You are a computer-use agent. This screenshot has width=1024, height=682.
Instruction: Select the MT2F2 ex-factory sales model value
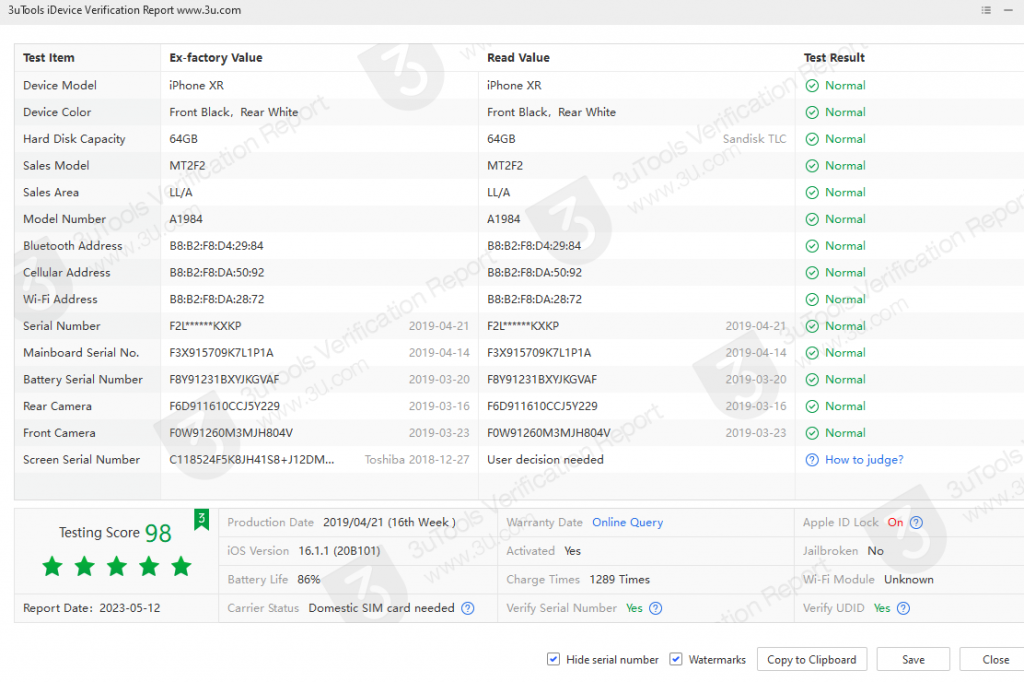[x=187, y=166]
